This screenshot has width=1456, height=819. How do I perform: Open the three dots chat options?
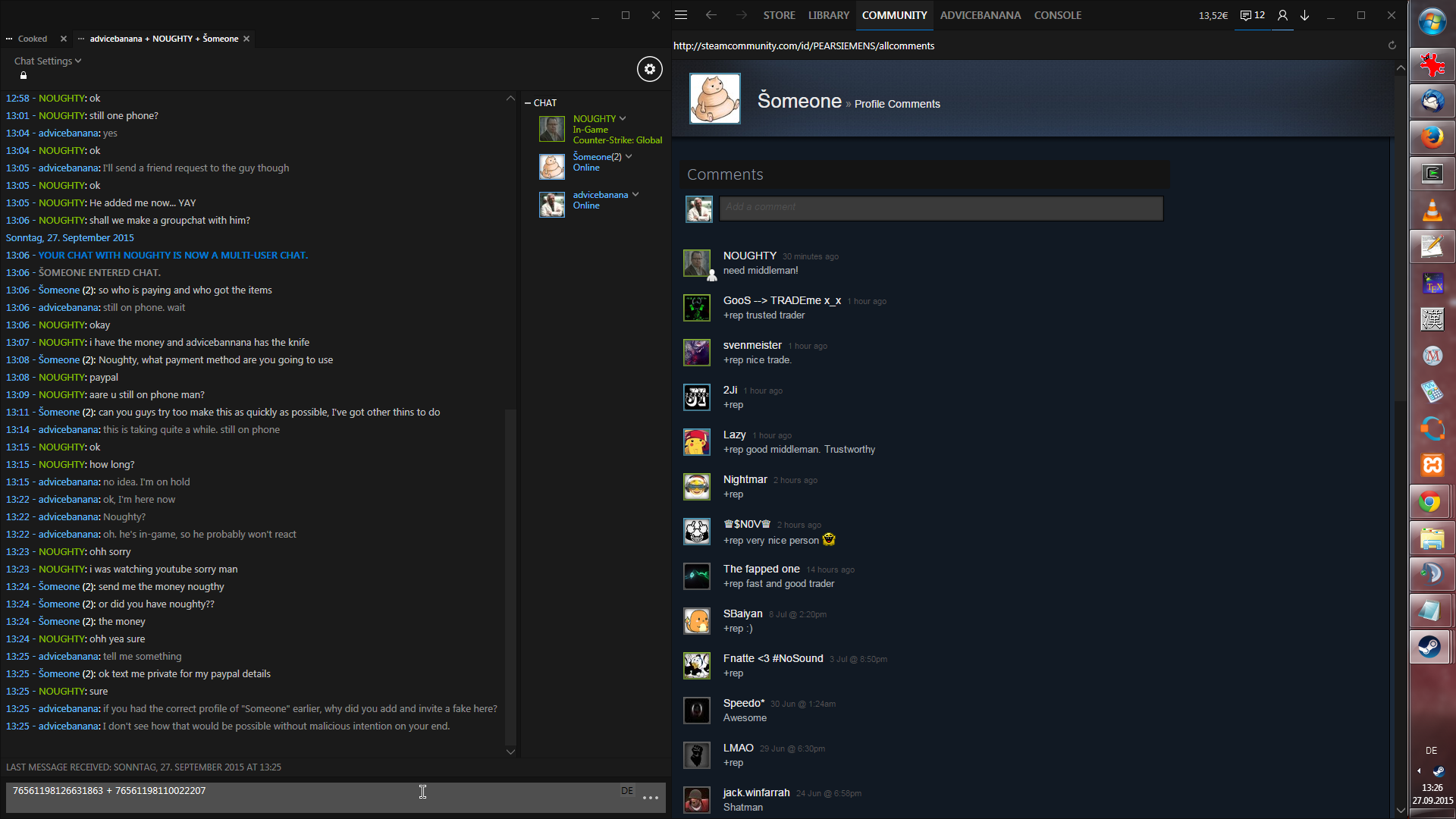coord(651,798)
